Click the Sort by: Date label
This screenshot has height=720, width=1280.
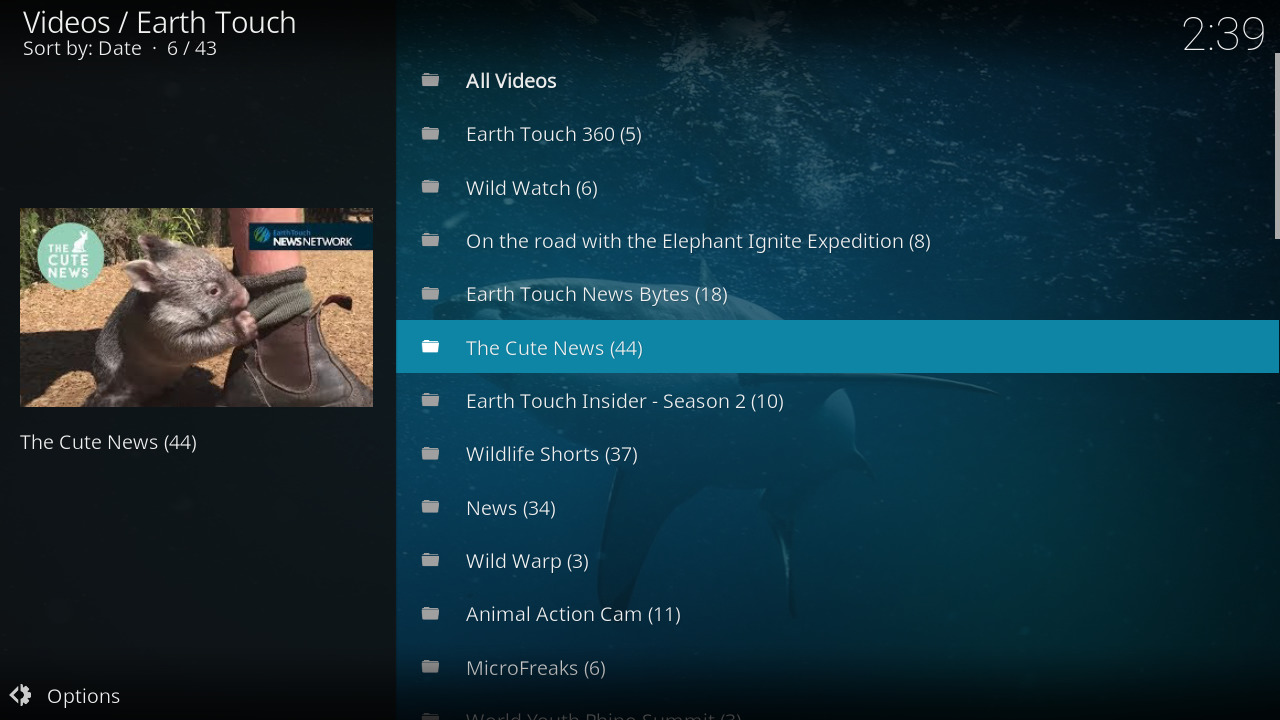click(82, 48)
